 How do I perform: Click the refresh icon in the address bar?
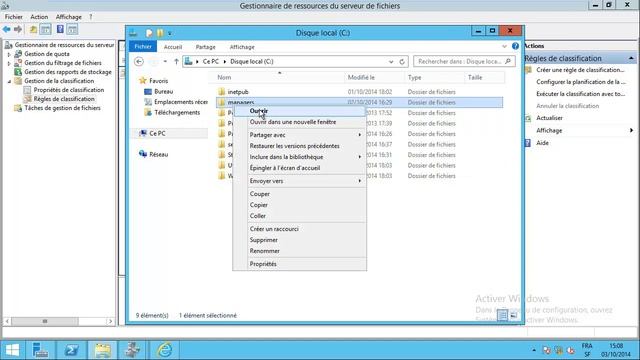click(402, 62)
